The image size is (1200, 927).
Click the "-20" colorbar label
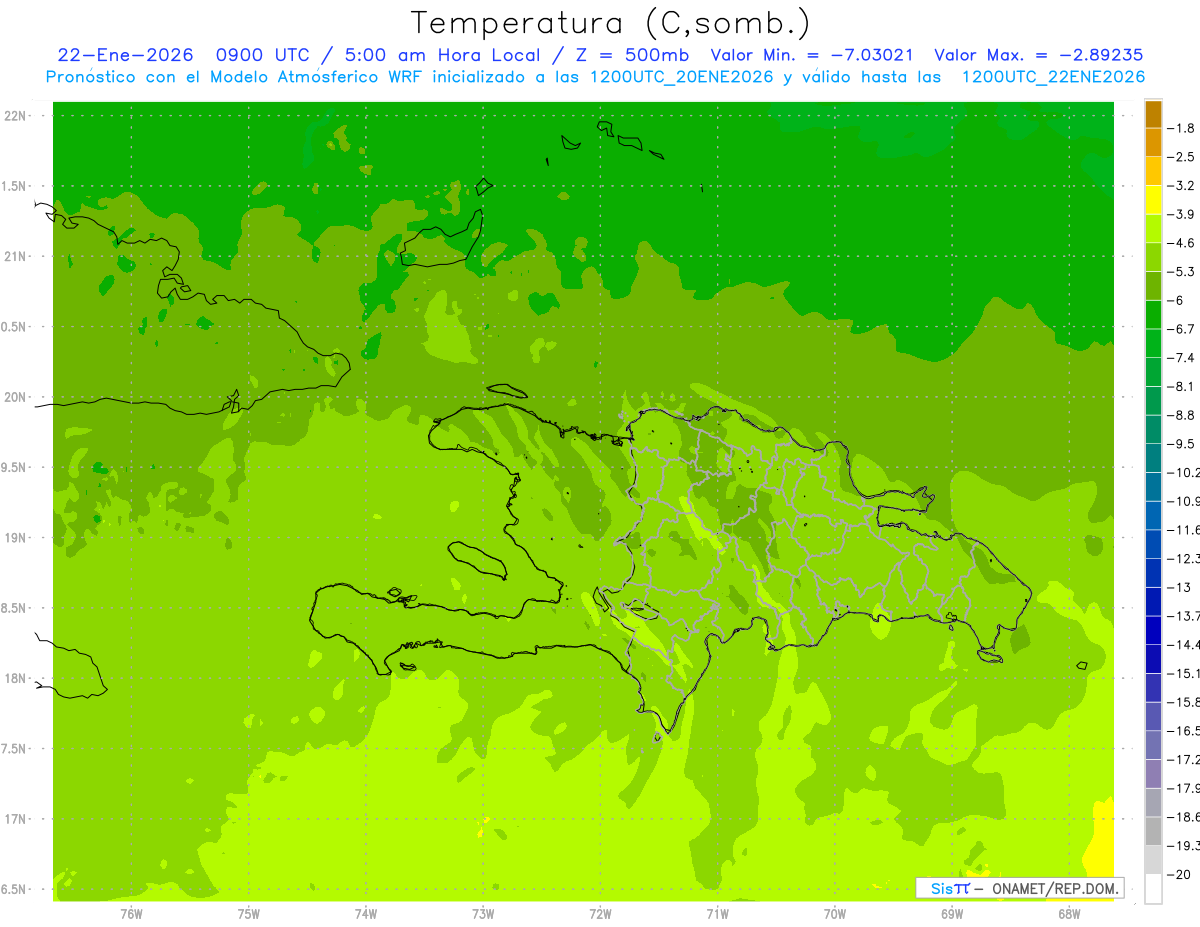pos(1179,875)
